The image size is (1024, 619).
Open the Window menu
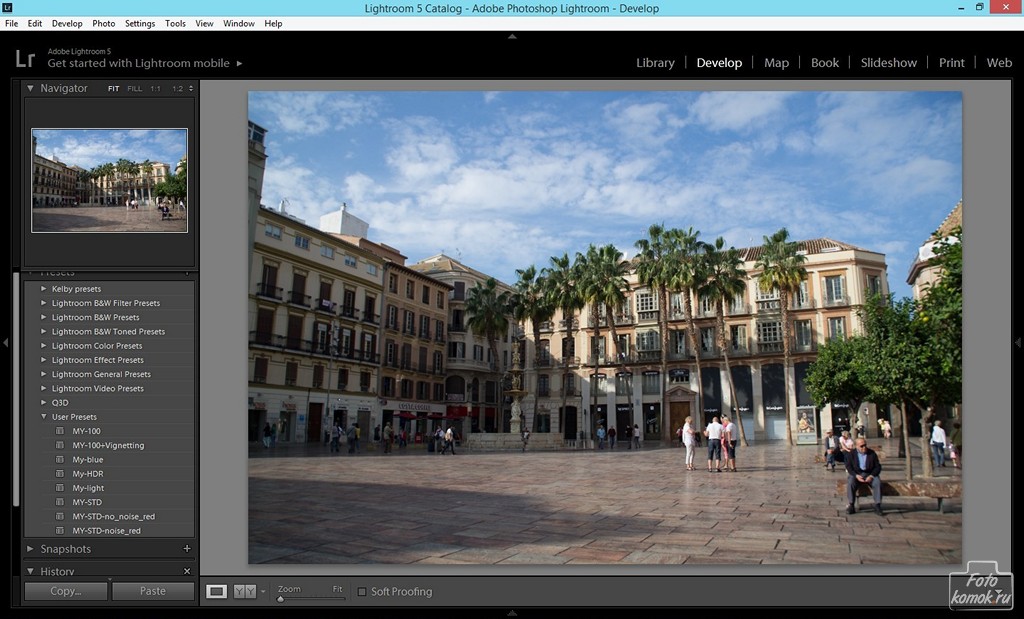[x=239, y=24]
